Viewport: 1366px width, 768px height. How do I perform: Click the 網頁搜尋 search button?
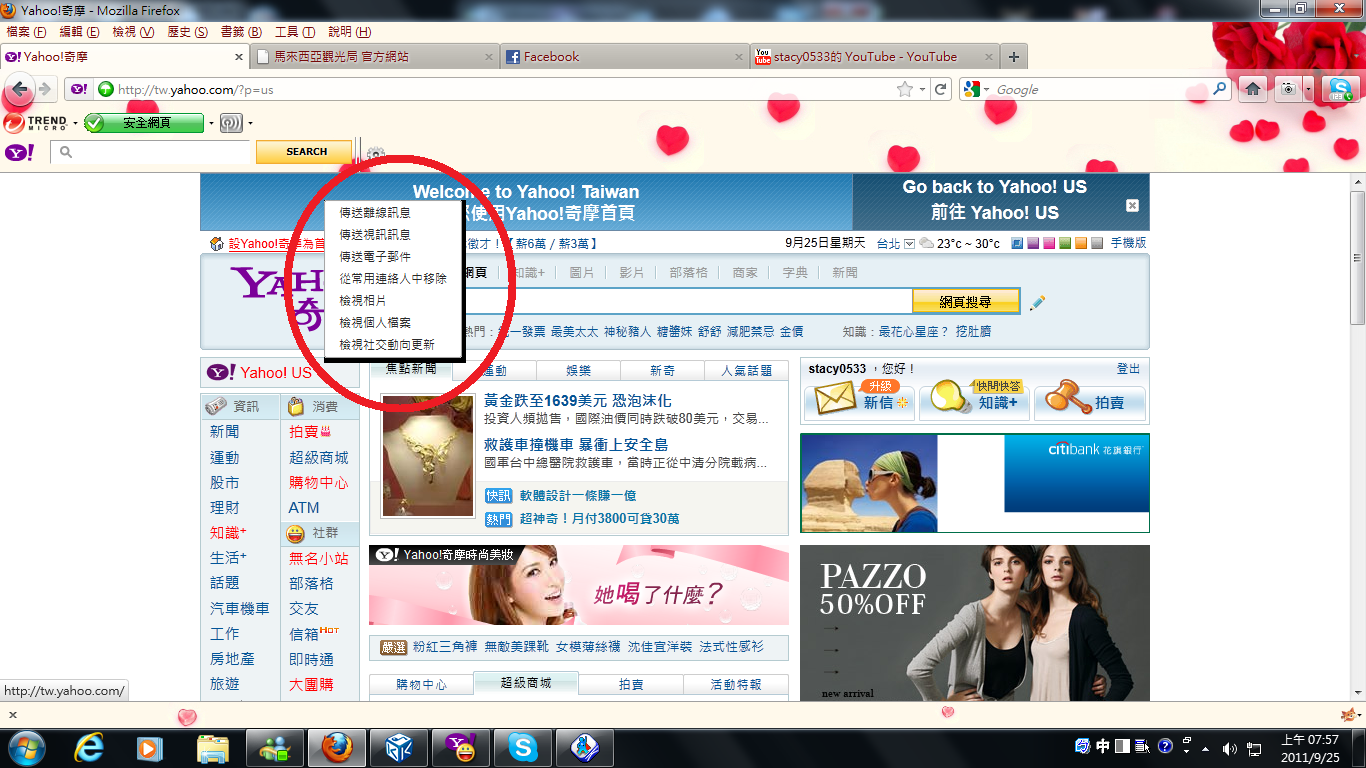(x=965, y=301)
